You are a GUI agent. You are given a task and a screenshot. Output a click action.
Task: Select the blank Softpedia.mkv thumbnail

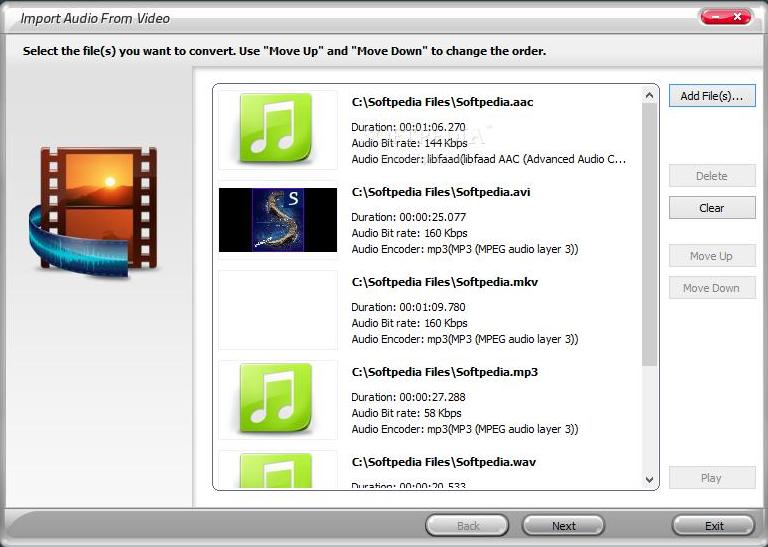[x=278, y=309]
